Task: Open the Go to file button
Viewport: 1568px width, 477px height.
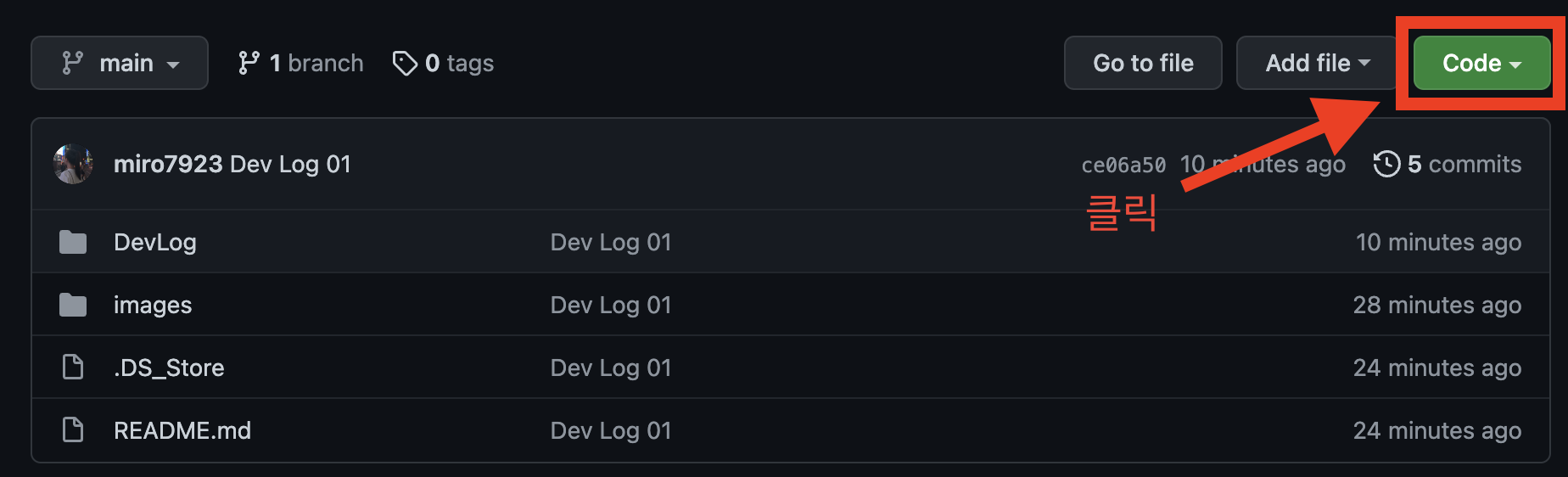Action: point(1143,63)
